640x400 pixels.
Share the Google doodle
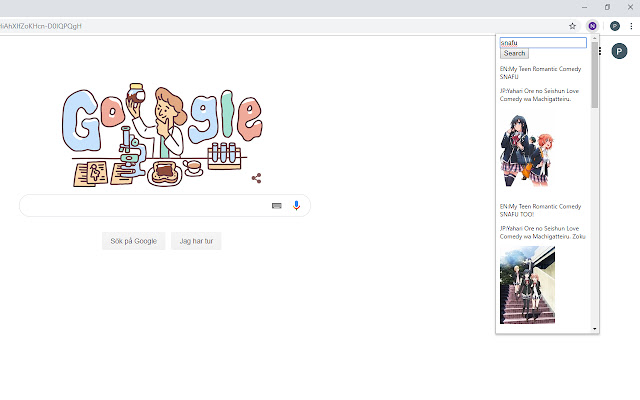tap(257, 178)
